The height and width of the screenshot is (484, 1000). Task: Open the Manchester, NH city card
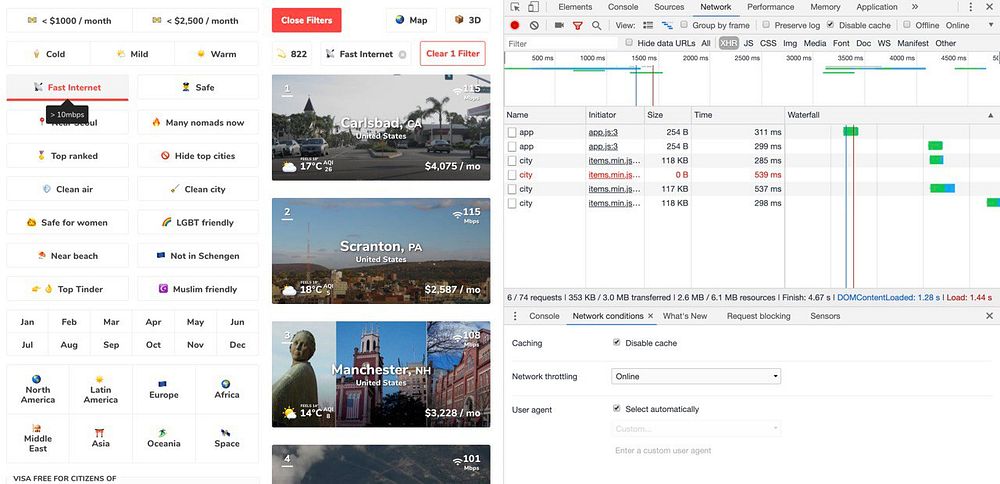pos(381,374)
